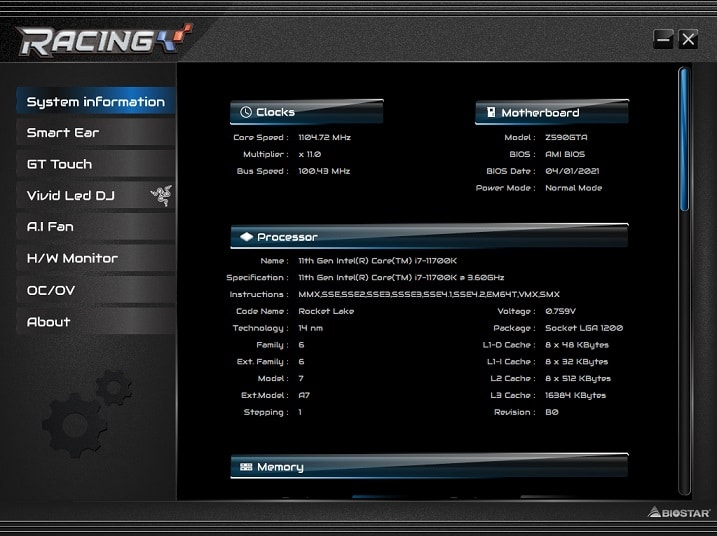Click the BIOSTAR logo at the bottom right
Screen dimensions: 717x536
pyautogui.click(x=678, y=513)
